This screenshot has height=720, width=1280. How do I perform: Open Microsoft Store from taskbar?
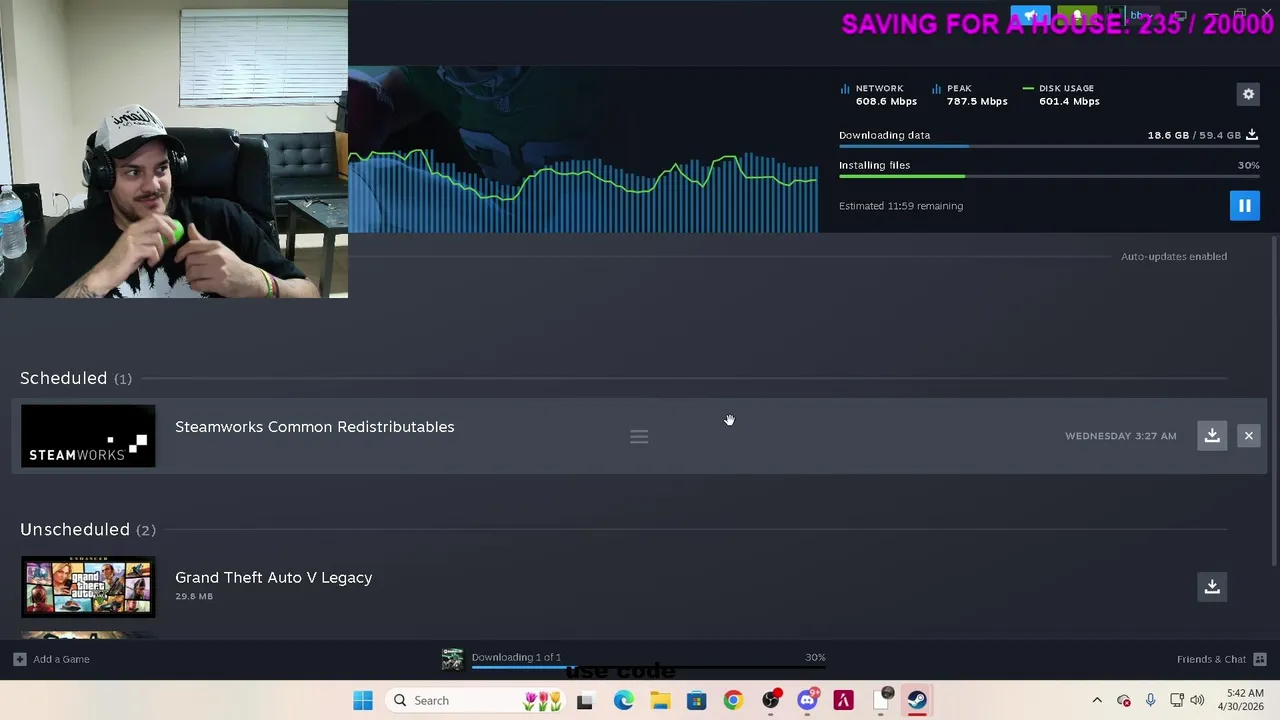click(697, 701)
